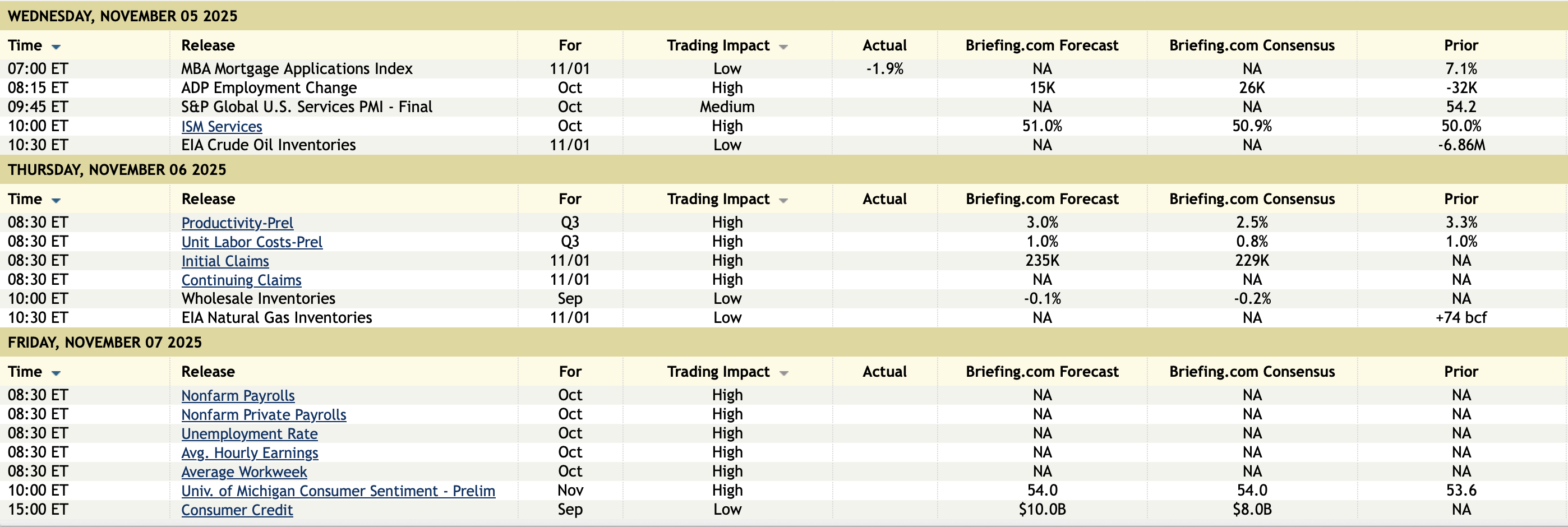Click the Nonfarm Private Payrolls link

pos(264,414)
